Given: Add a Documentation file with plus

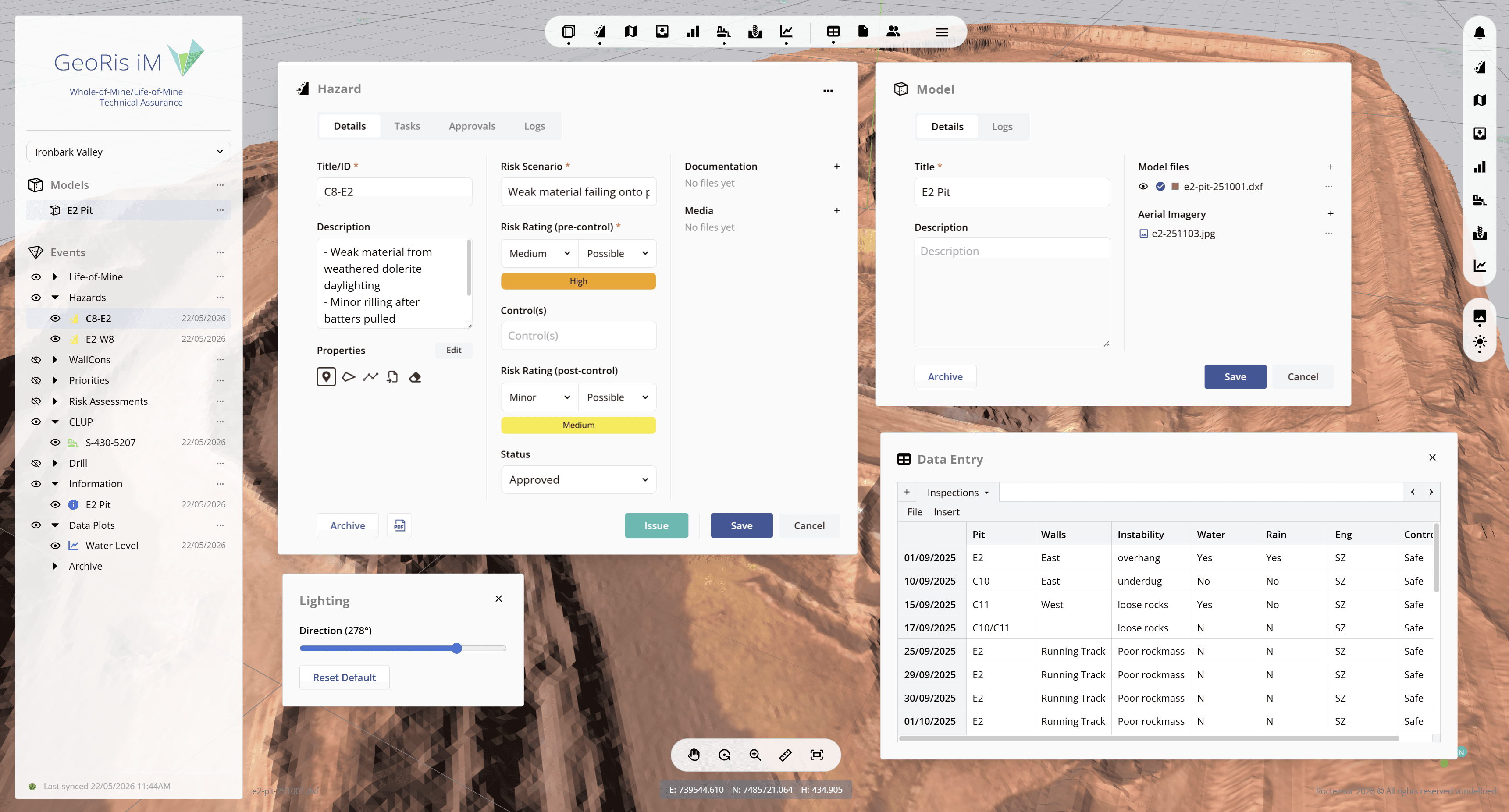Looking at the screenshot, I should 837,166.
